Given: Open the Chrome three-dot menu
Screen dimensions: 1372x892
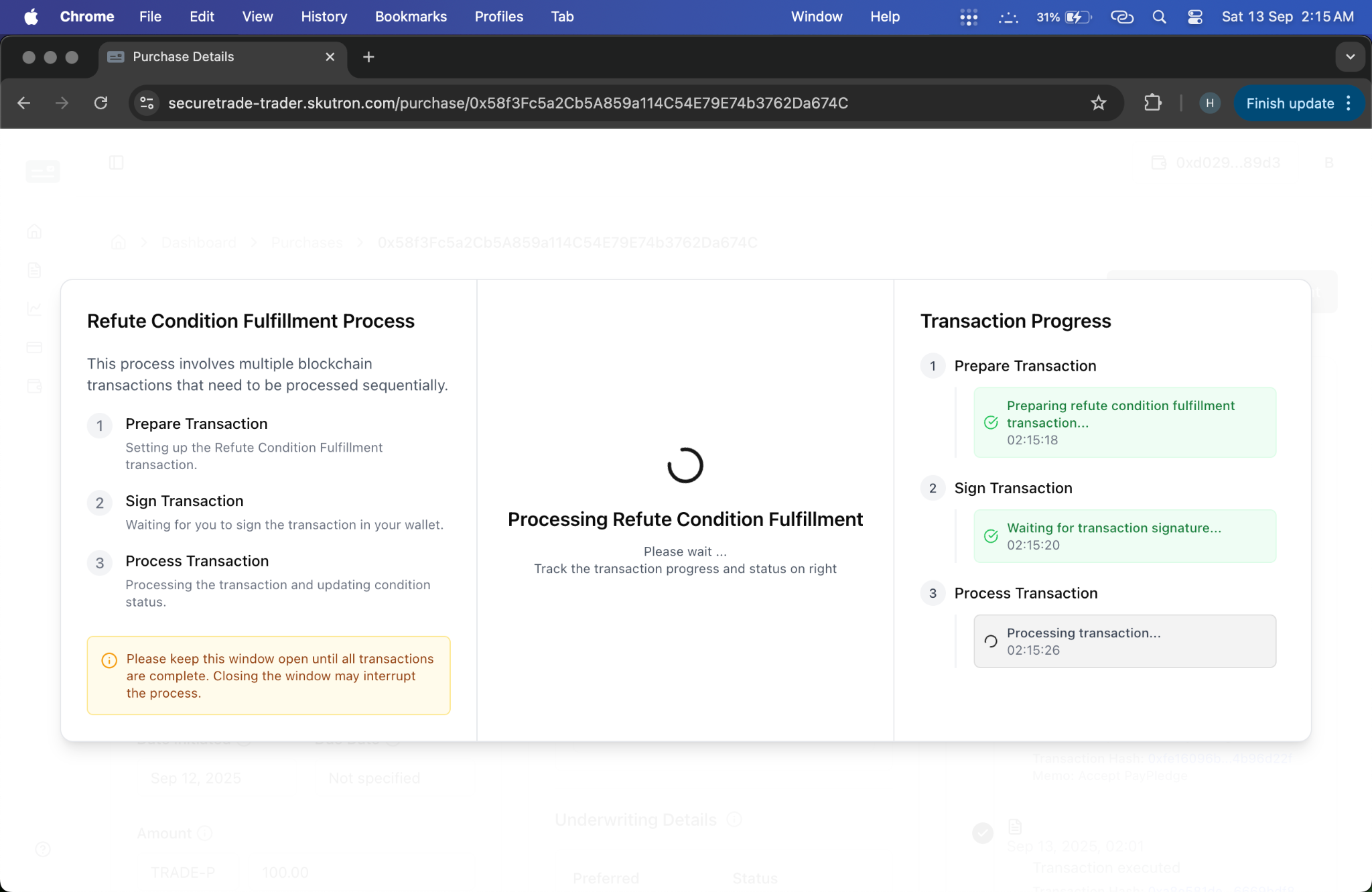Looking at the screenshot, I should (x=1349, y=103).
